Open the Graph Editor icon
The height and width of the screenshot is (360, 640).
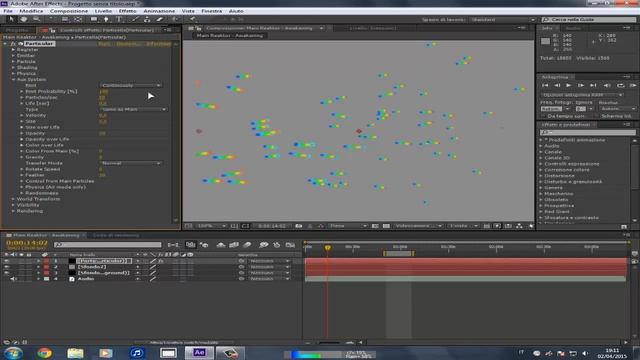click(x=290, y=245)
